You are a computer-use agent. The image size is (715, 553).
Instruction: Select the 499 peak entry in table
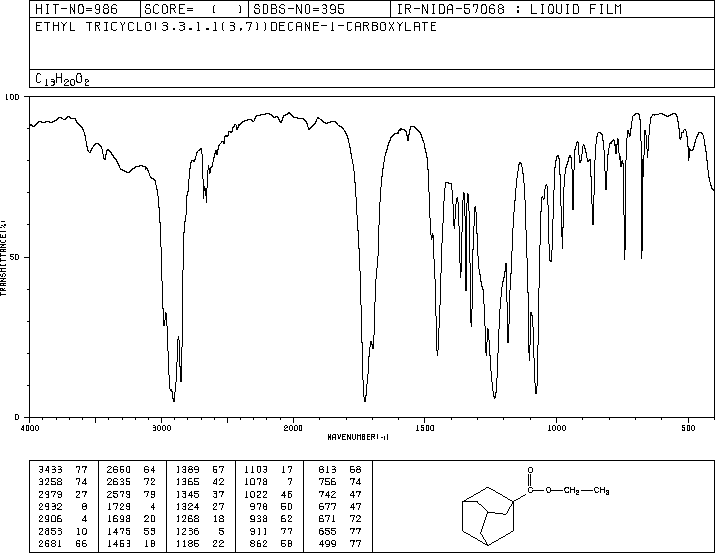pos(340,543)
